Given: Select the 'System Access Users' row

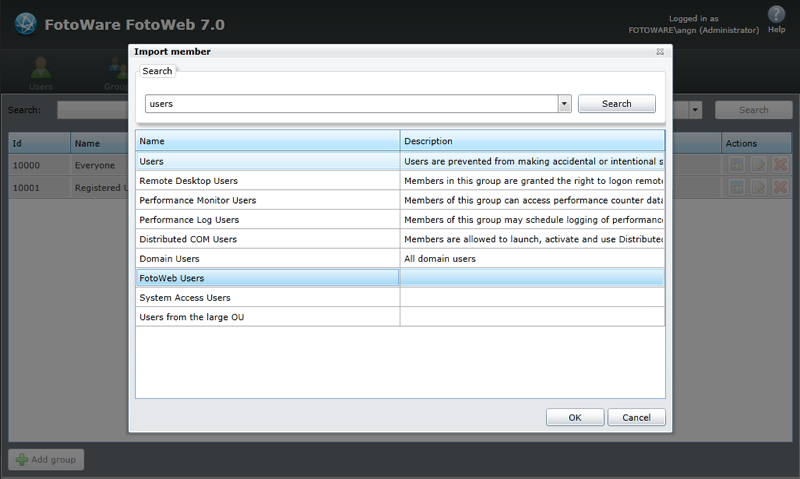Looking at the screenshot, I should click(x=400, y=297).
